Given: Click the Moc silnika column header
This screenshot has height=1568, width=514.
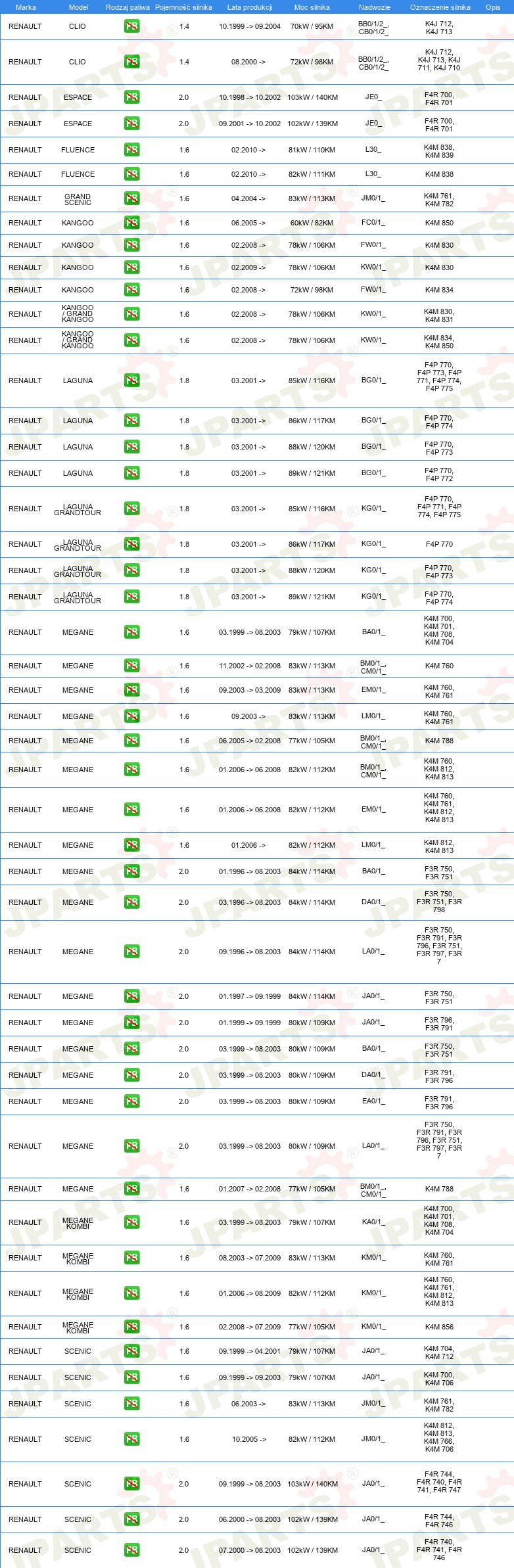Looking at the screenshot, I should 312,7.
